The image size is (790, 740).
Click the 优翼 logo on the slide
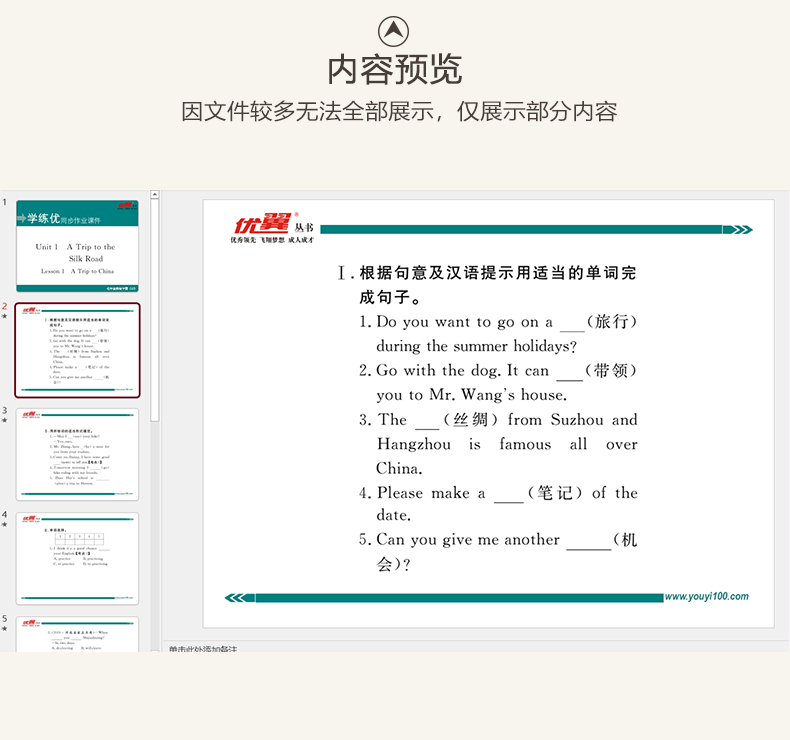click(272, 228)
